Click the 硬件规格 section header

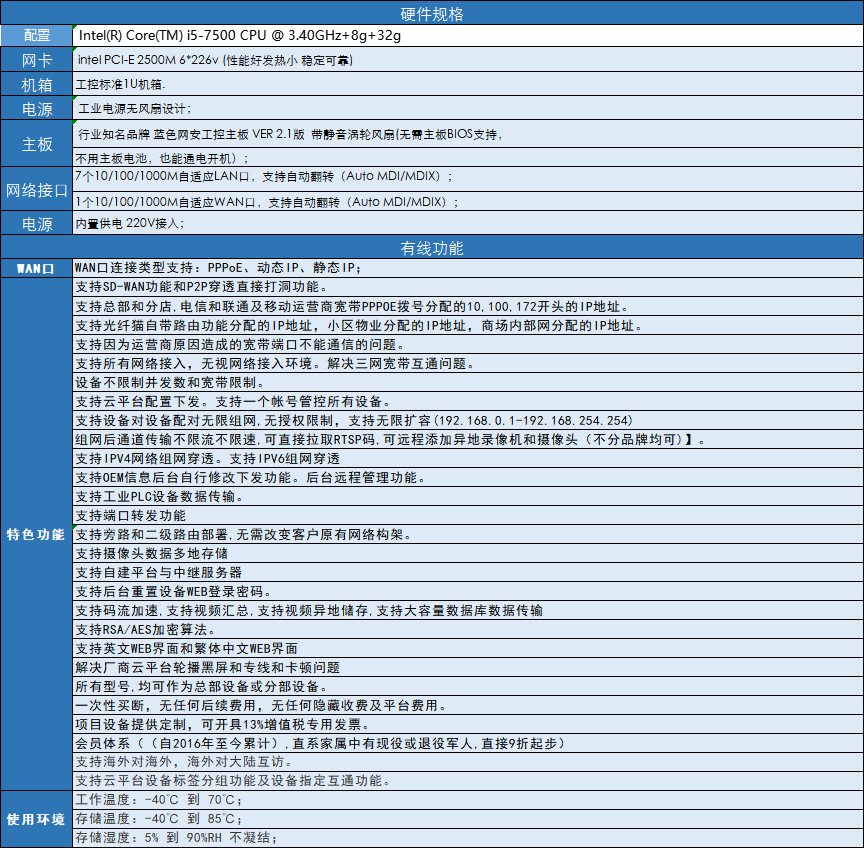pyautogui.click(x=432, y=13)
